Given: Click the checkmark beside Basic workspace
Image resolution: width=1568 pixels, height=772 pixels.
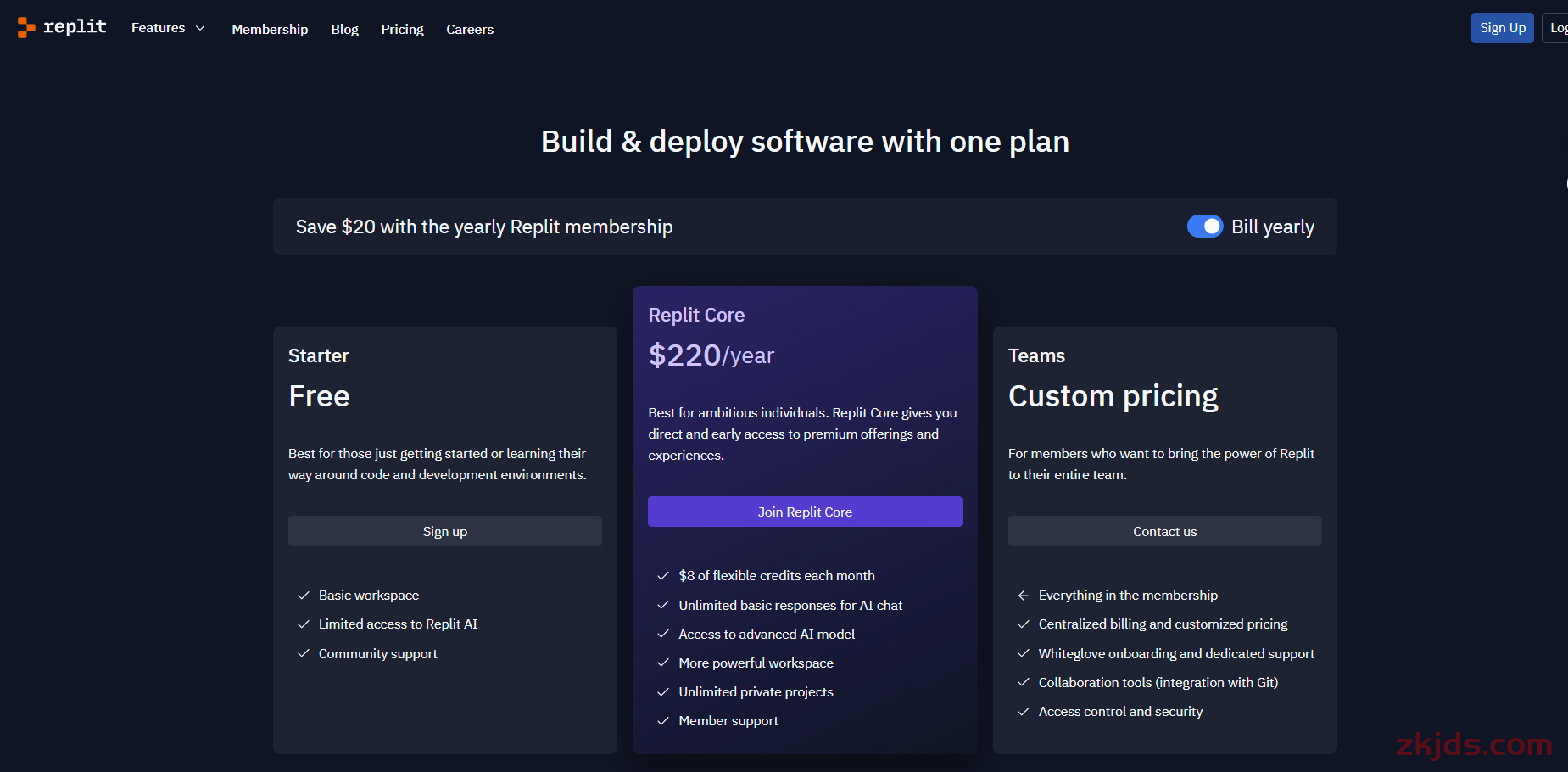Looking at the screenshot, I should (304, 596).
